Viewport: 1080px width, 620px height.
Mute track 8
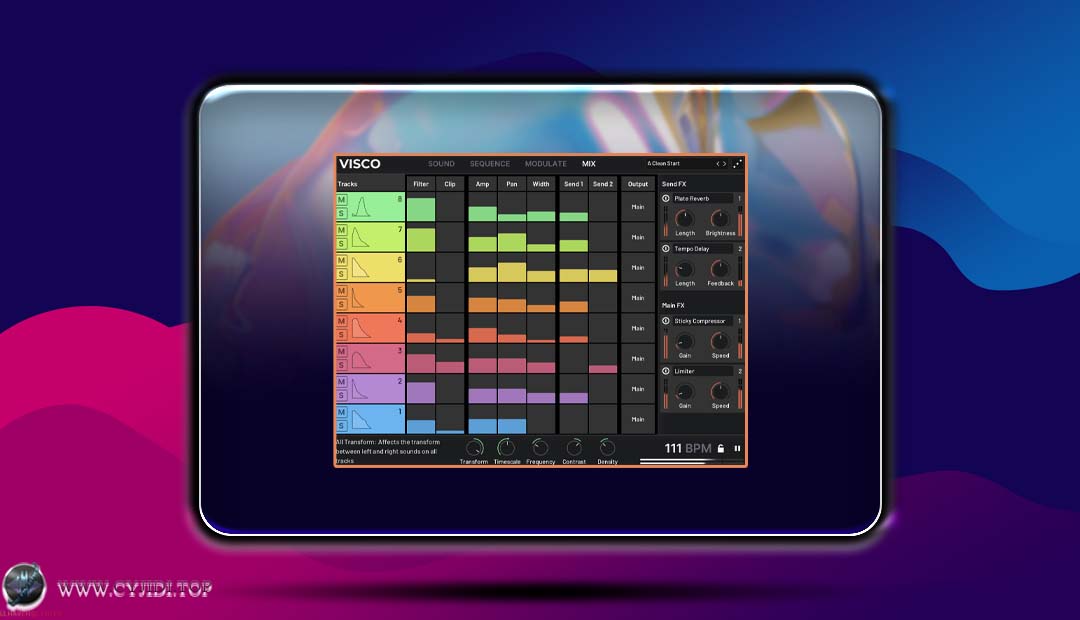[x=342, y=200]
